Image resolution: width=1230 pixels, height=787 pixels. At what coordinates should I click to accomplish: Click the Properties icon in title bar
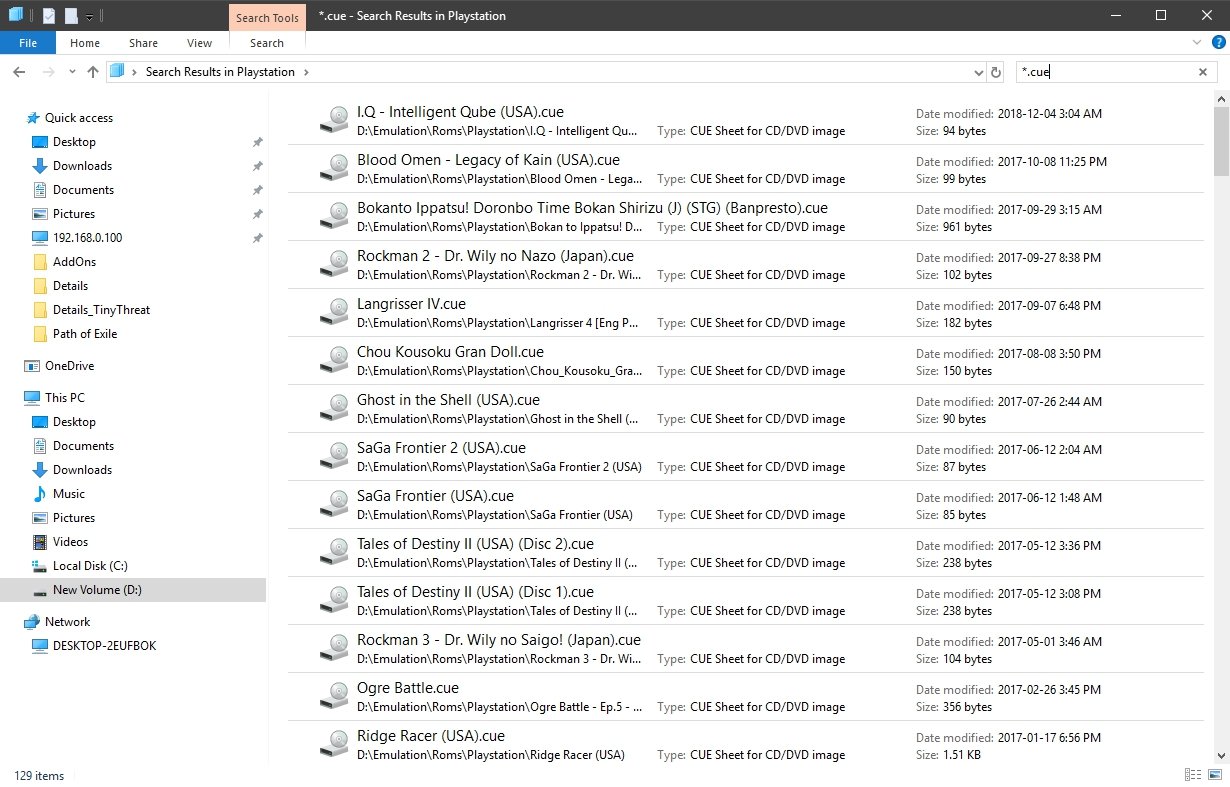pyautogui.click(x=49, y=16)
